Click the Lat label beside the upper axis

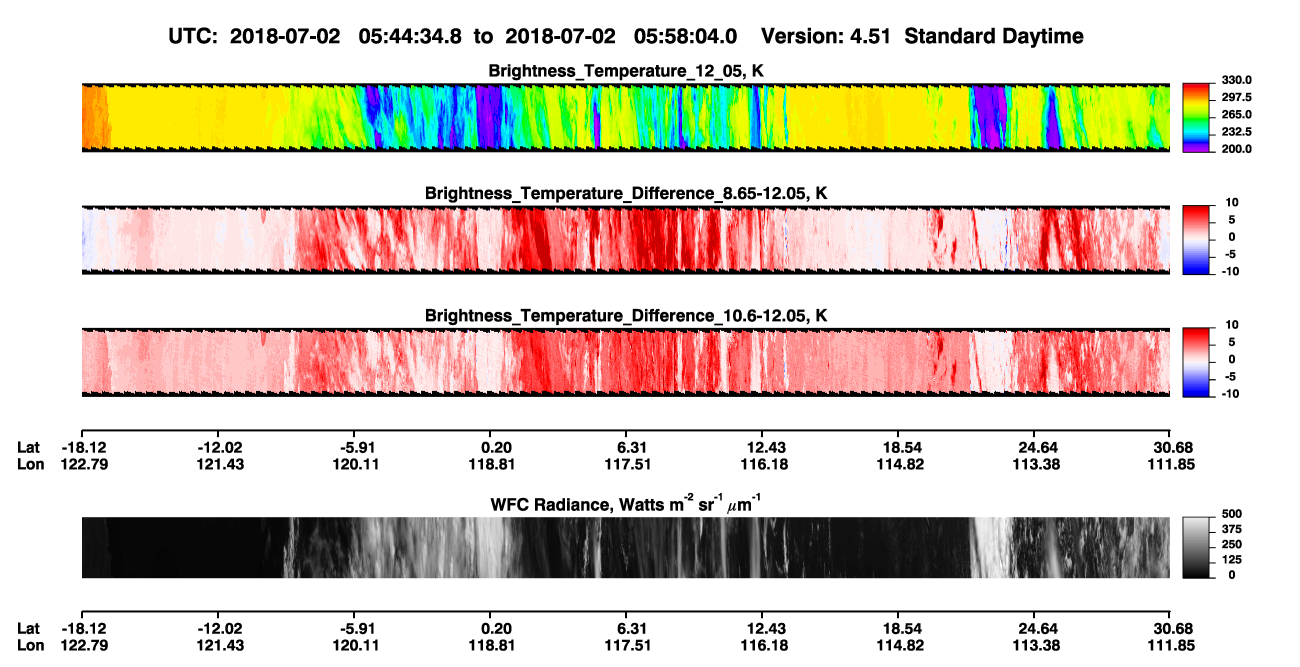pos(29,447)
